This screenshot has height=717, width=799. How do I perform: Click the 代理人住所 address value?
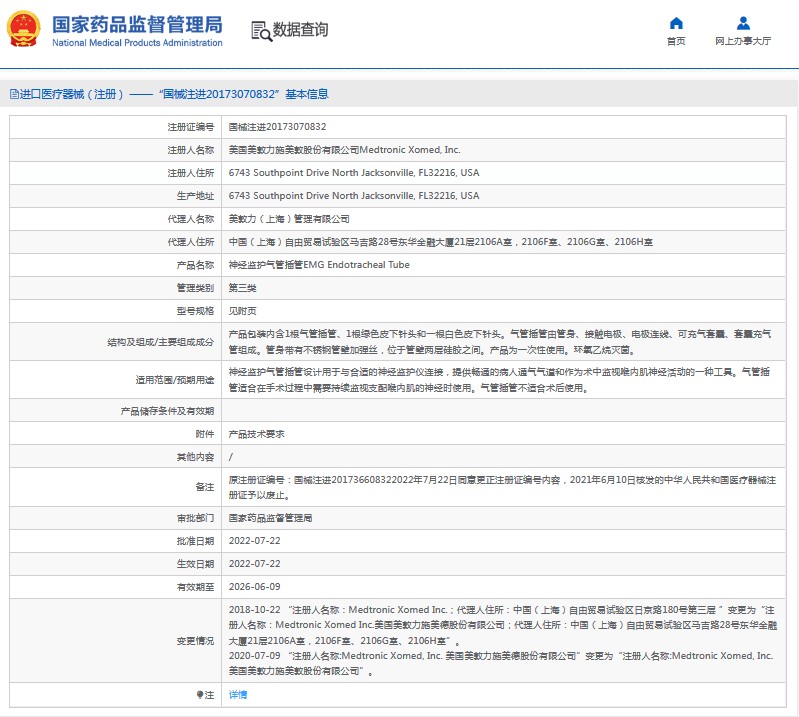coord(440,242)
